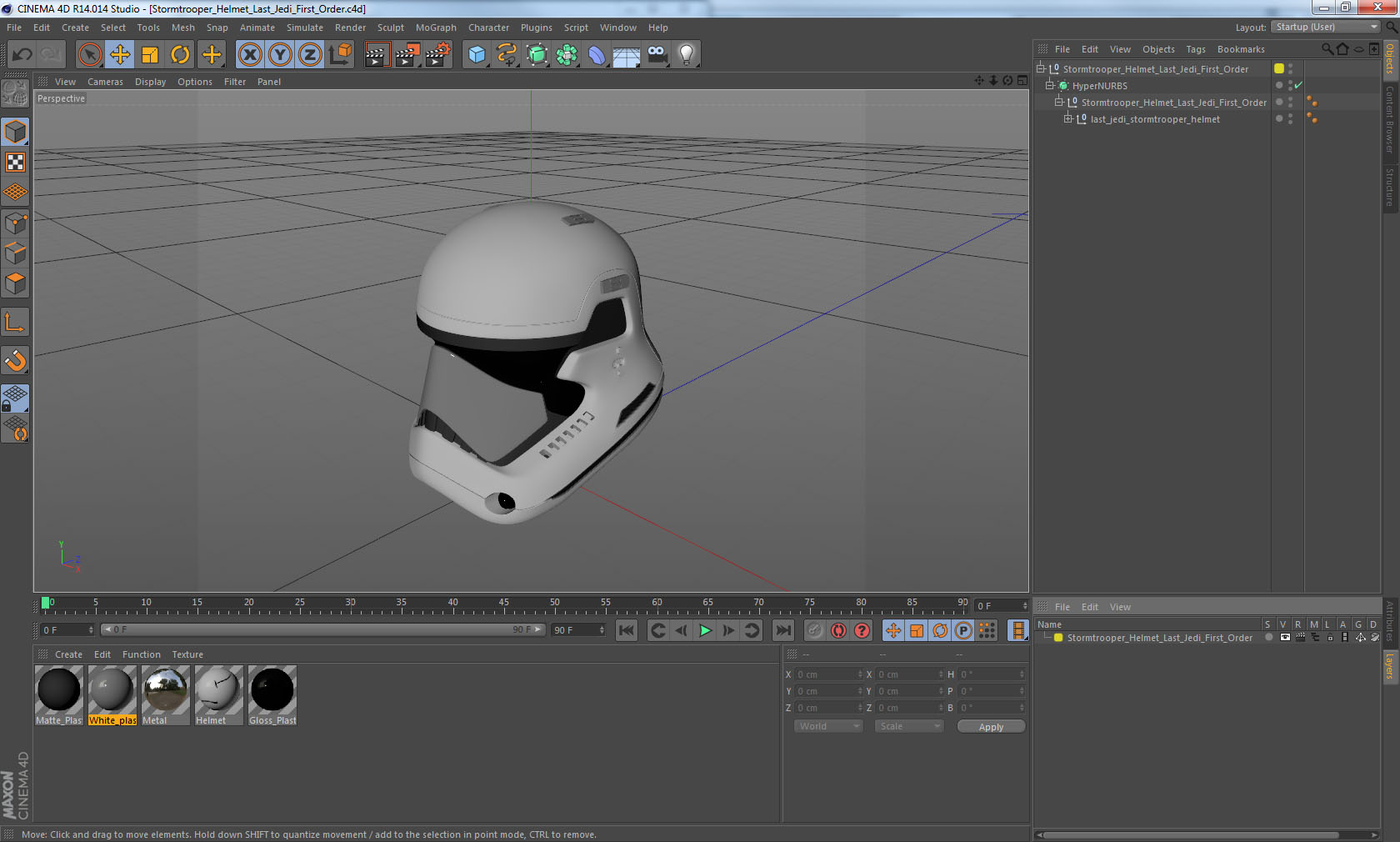Expand the last_jedi_stormtrooper_helmet node
Screen dimensions: 1400x842
1068,118
